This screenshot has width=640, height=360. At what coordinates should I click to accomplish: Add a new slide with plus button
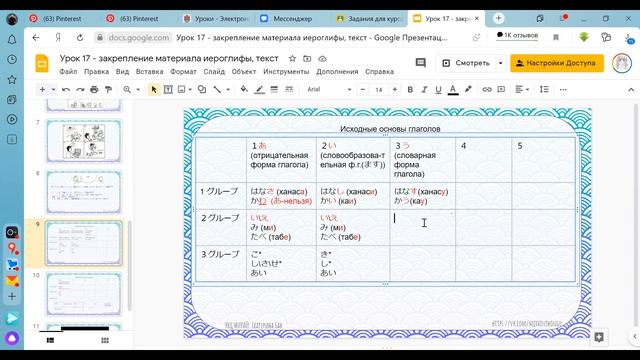coord(42,89)
